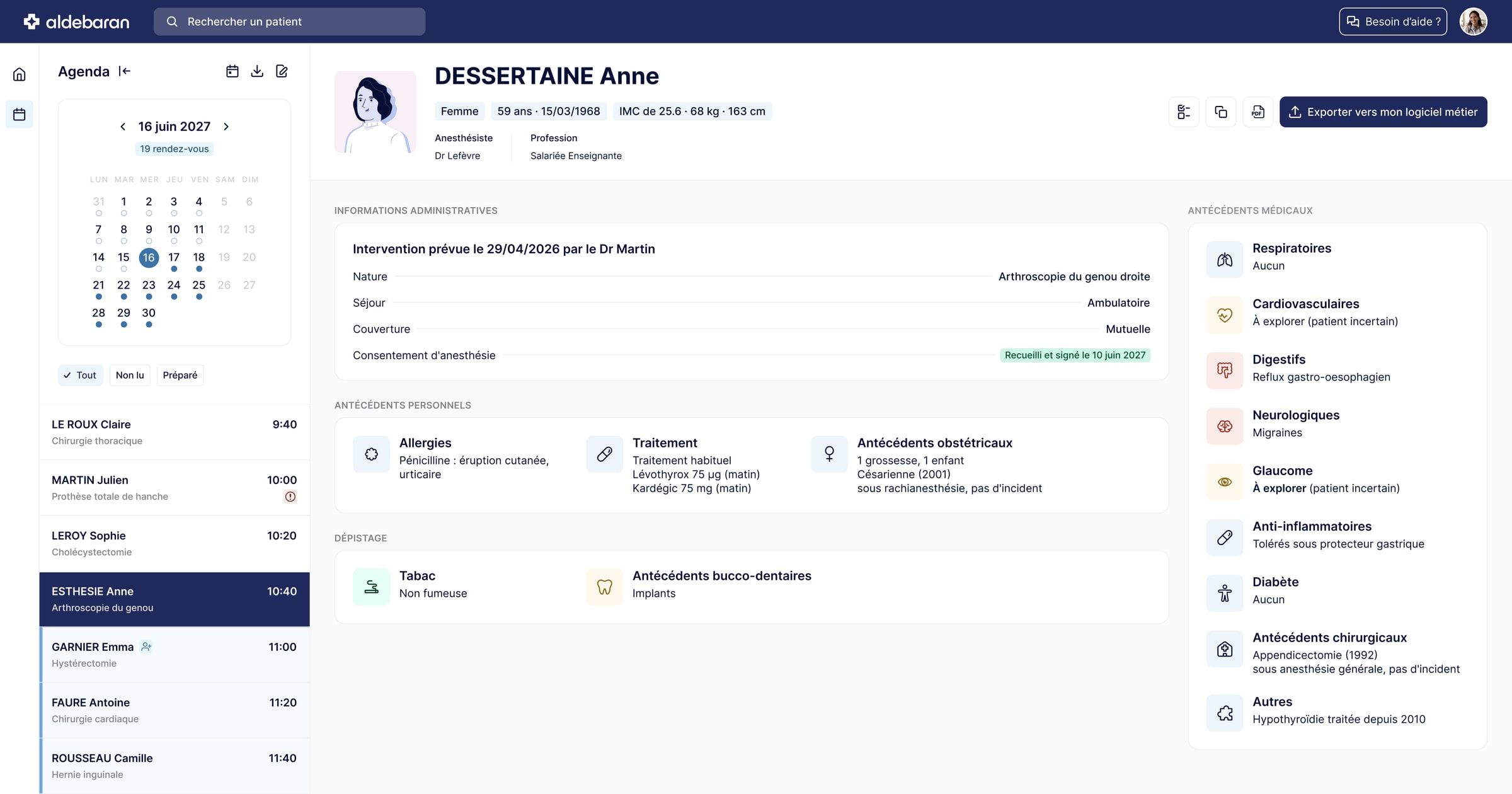Click the alert icon on MARTIN Julien

[x=290, y=497]
